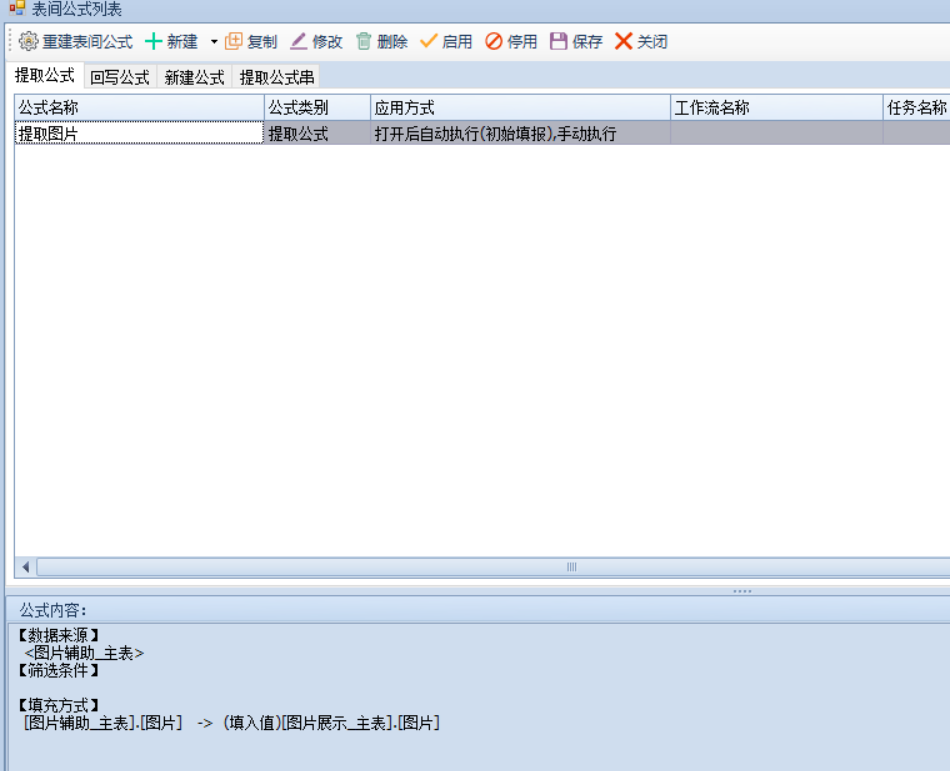950x771 pixels.
Task: Open the 回写公式 tab
Action: tap(119, 77)
